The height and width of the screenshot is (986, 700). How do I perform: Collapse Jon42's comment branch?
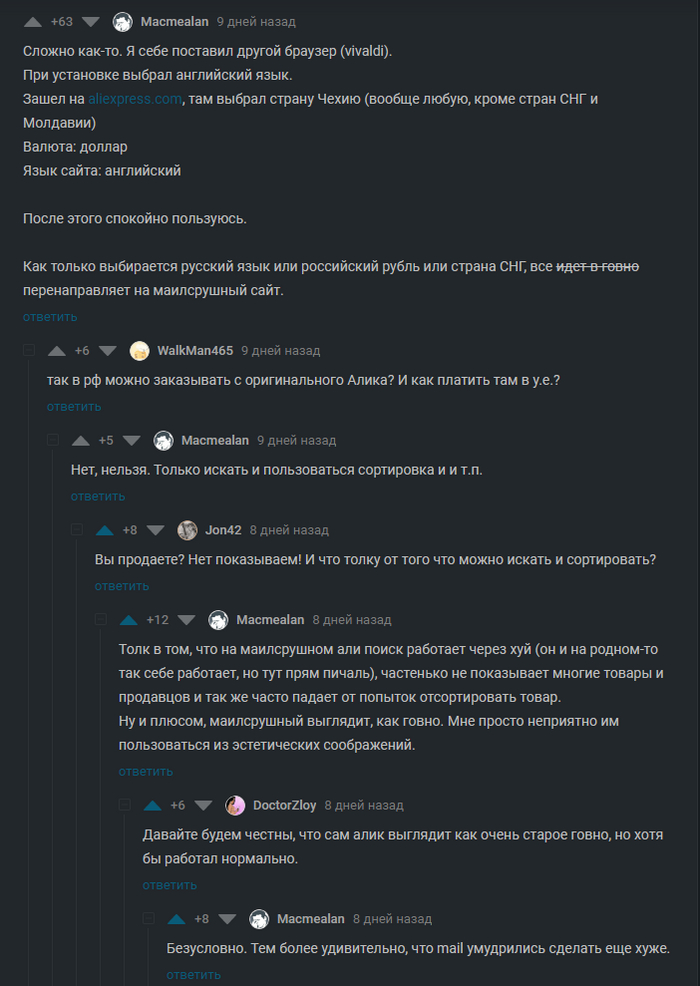[76, 530]
